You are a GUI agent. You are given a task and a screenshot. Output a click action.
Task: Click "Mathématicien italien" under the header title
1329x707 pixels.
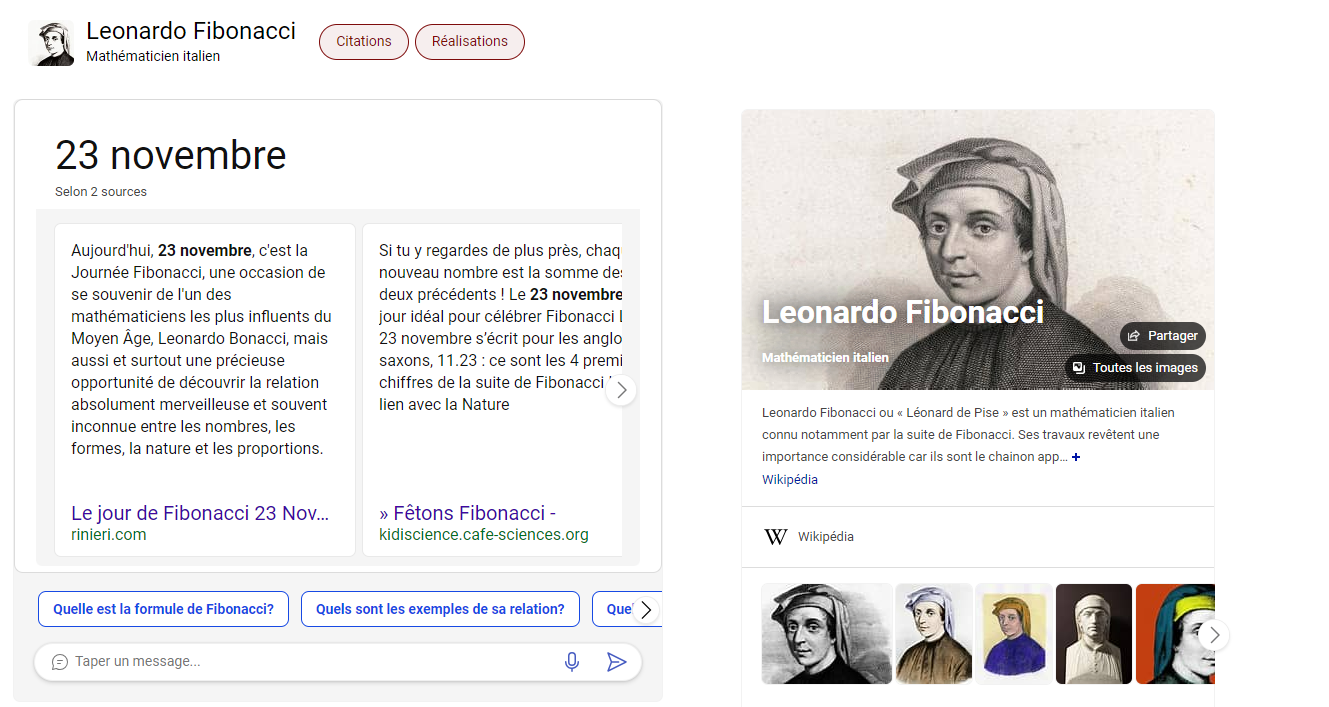(153, 57)
